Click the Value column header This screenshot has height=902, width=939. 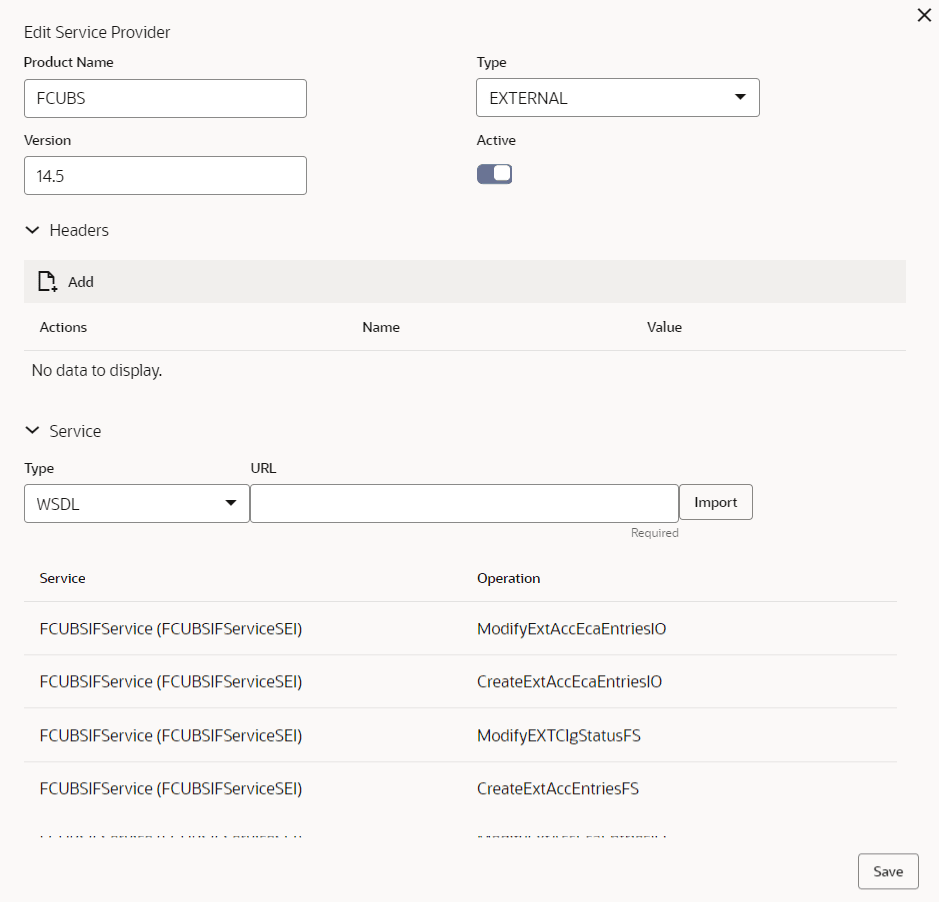[x=664, y=327]
